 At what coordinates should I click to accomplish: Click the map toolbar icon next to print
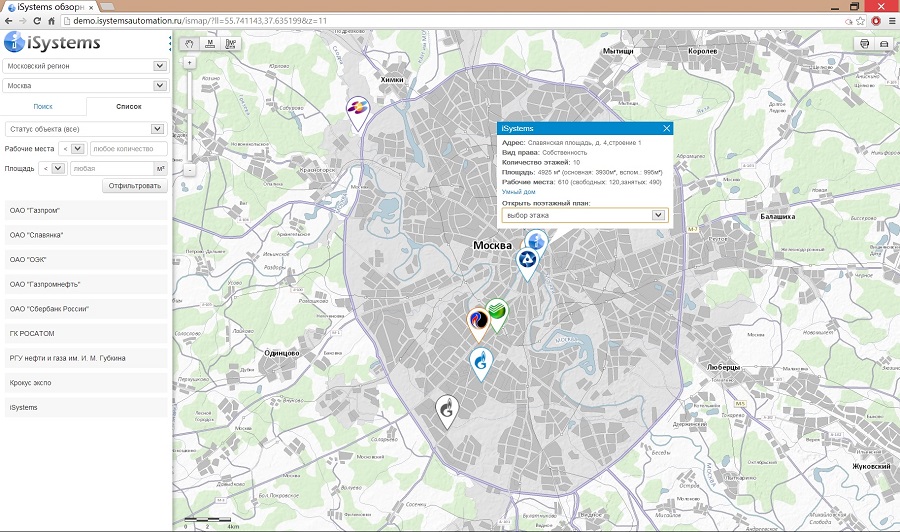[885, 44]
